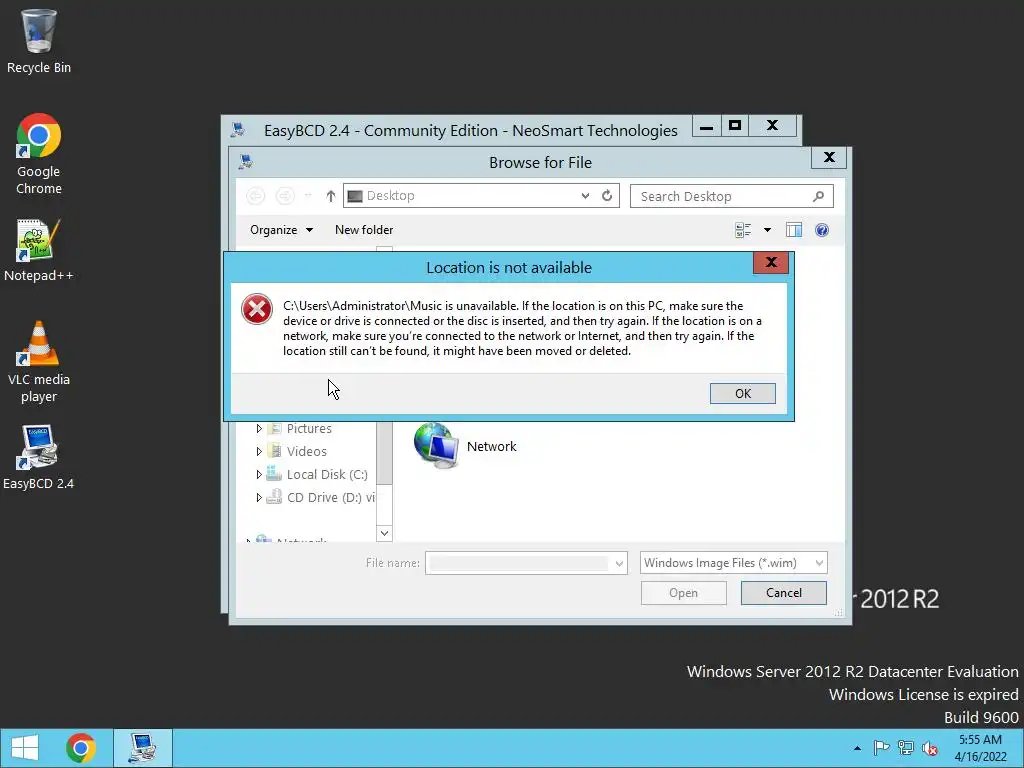Viewport: 1024px width, 768px height.
Task: Click the Browse for File title icon
Action: 246,162
